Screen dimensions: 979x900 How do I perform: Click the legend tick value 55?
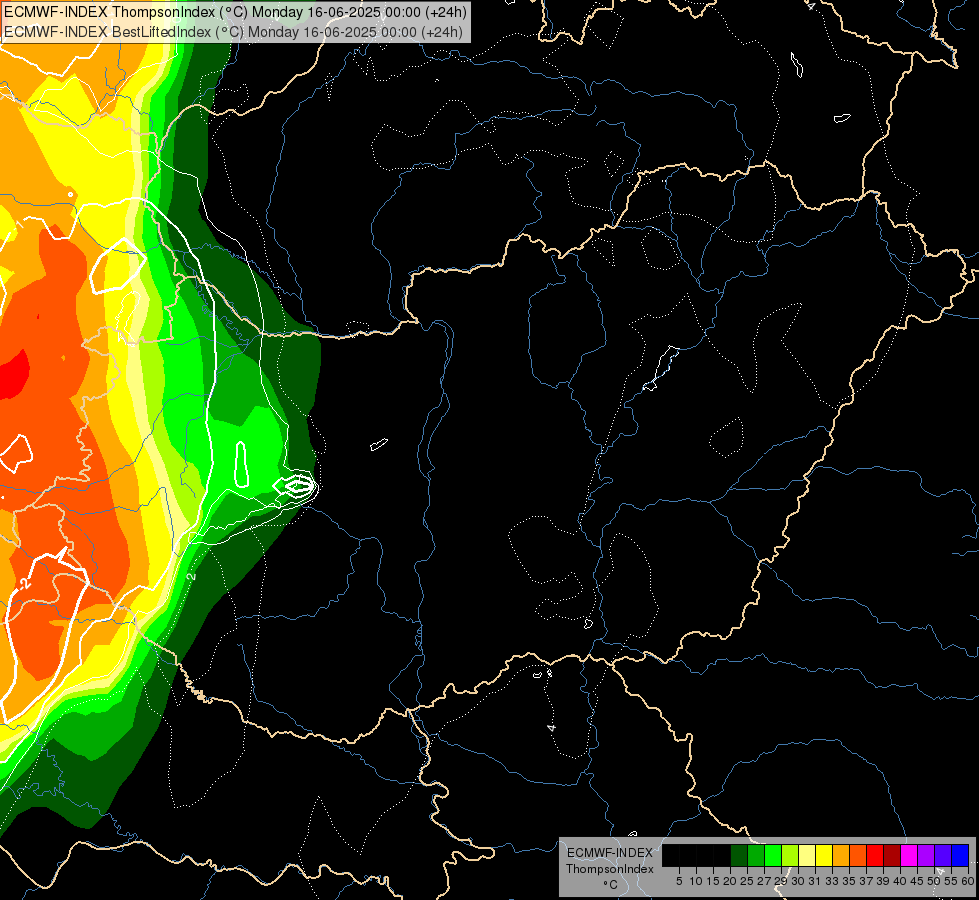point(952,881)
